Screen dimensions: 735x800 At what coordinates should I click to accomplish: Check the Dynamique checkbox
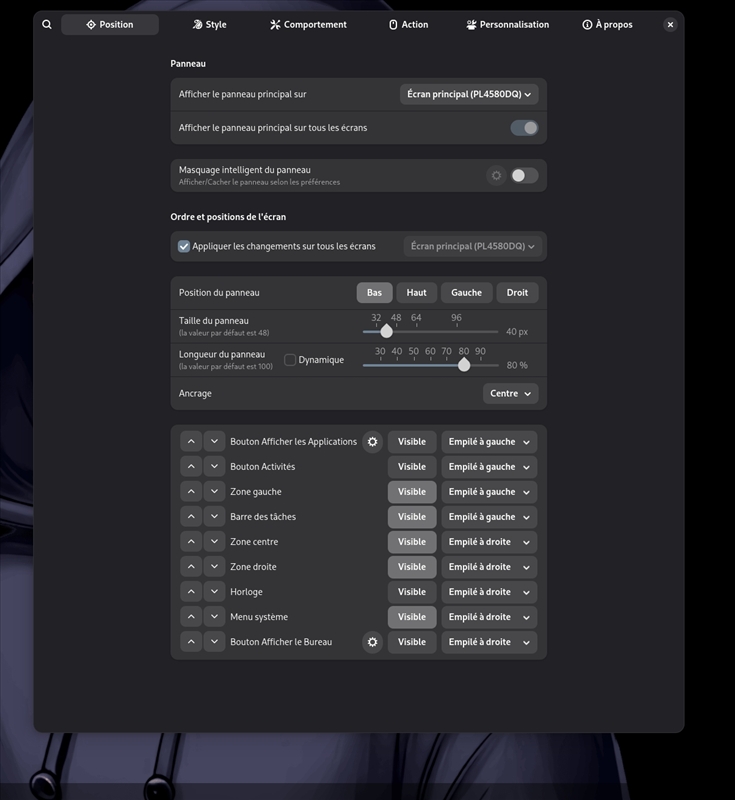pos(290,360)
